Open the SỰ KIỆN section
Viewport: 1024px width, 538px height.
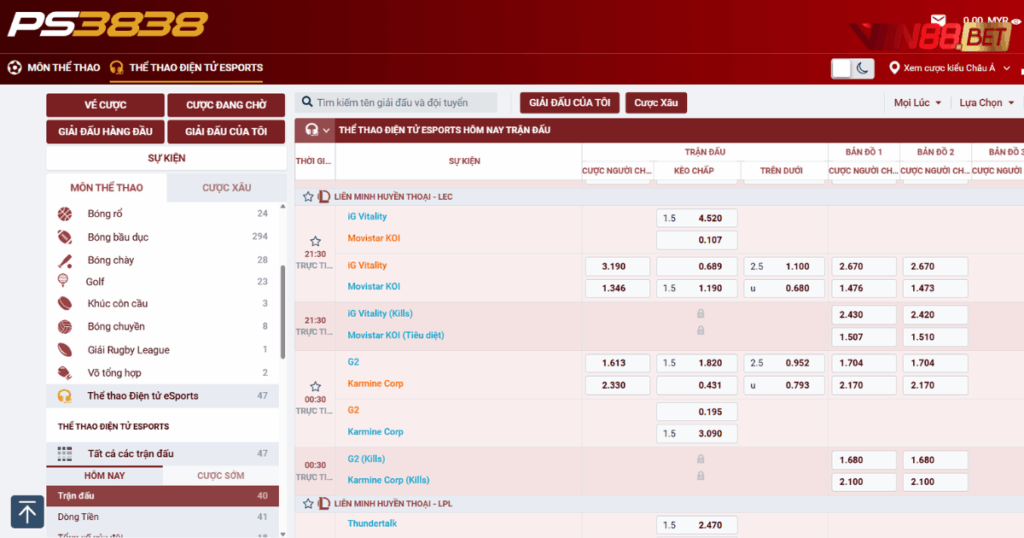(x=166, y=158)
